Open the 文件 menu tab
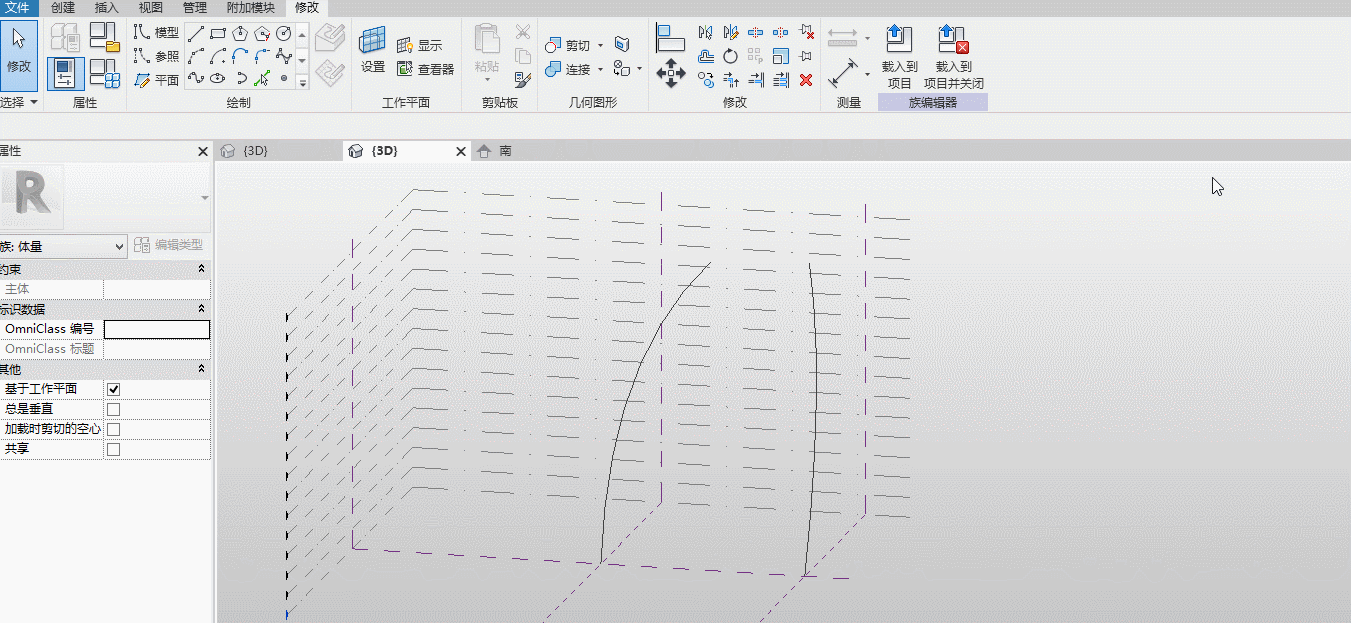1351x623 pixels. (19, 8)
